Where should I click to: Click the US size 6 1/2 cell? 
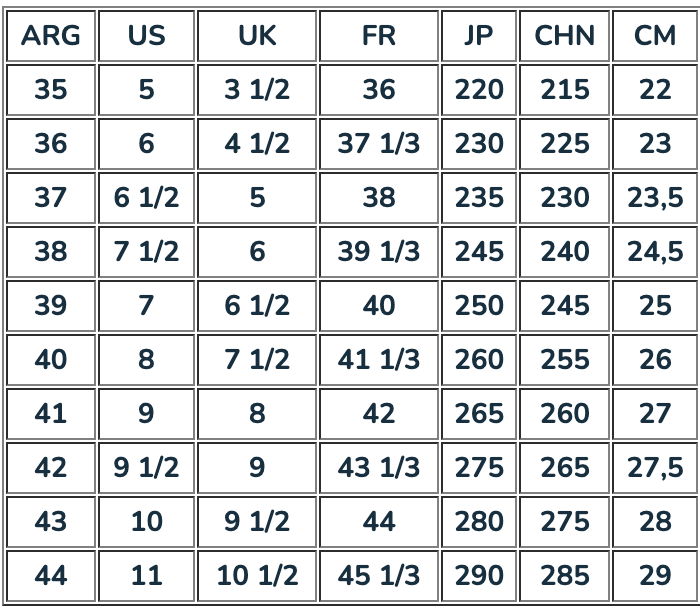click(146, 198)
